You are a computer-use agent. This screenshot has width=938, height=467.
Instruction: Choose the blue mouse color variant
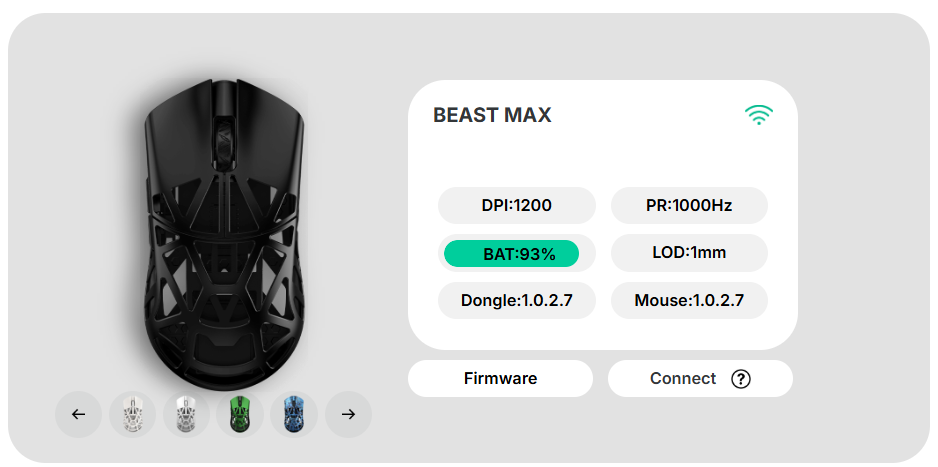point(294,414)
